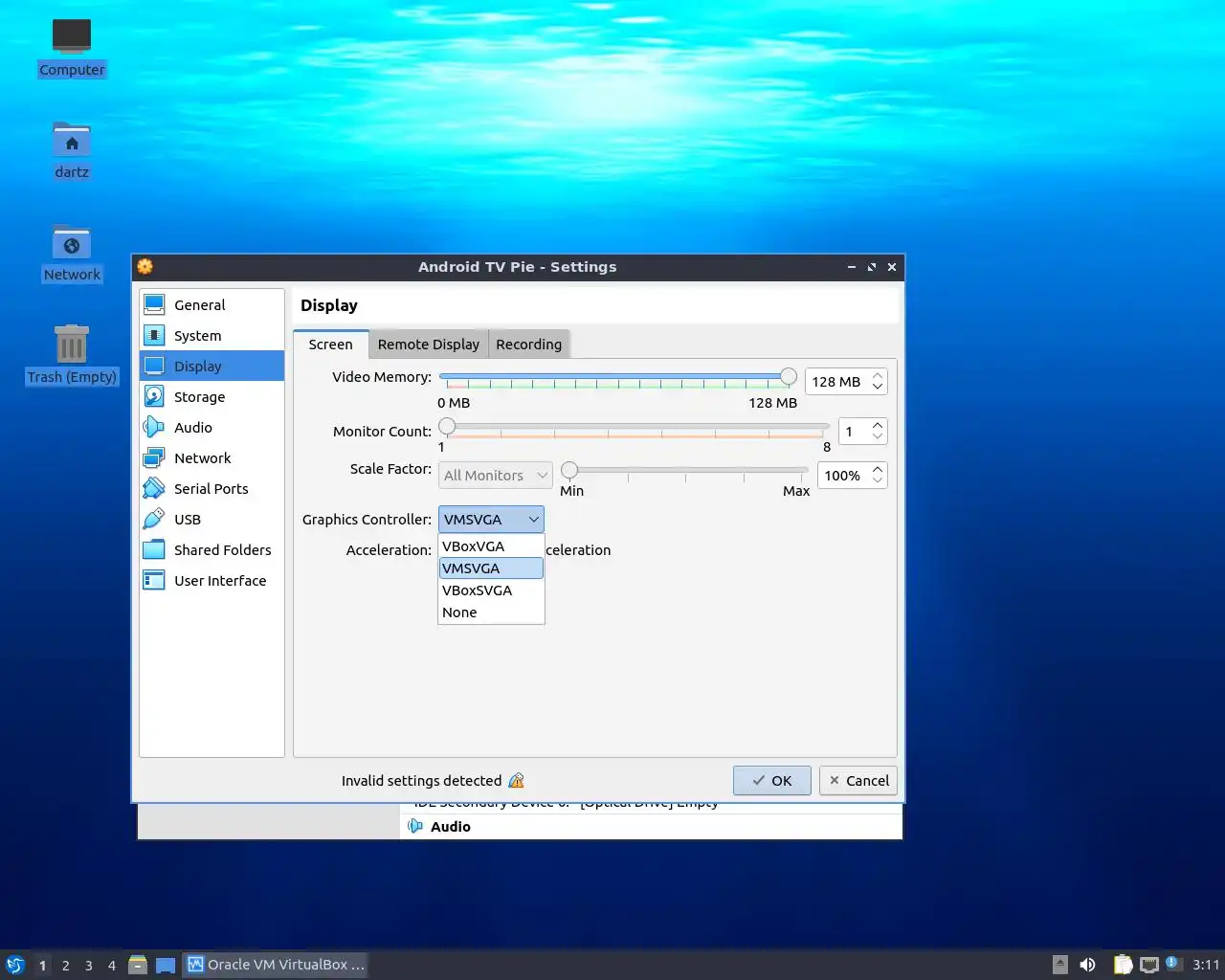Open the USB settings category
The height and width of the screenshot is (980, 1225).
212,520
